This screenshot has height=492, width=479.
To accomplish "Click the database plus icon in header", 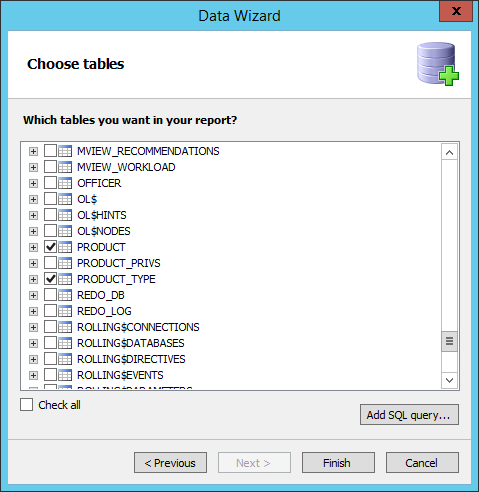I will (x=438, y=64).
